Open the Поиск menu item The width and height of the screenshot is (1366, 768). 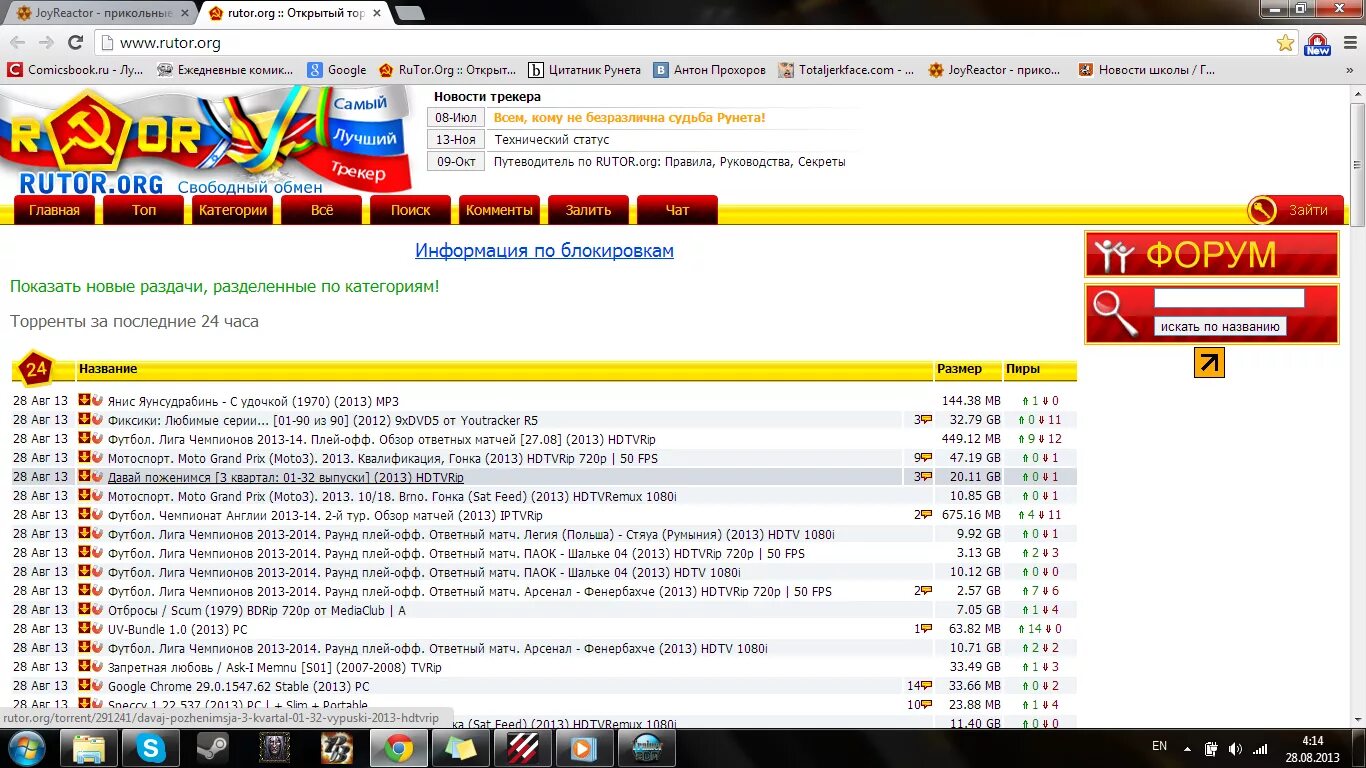[x=411, y=210]
